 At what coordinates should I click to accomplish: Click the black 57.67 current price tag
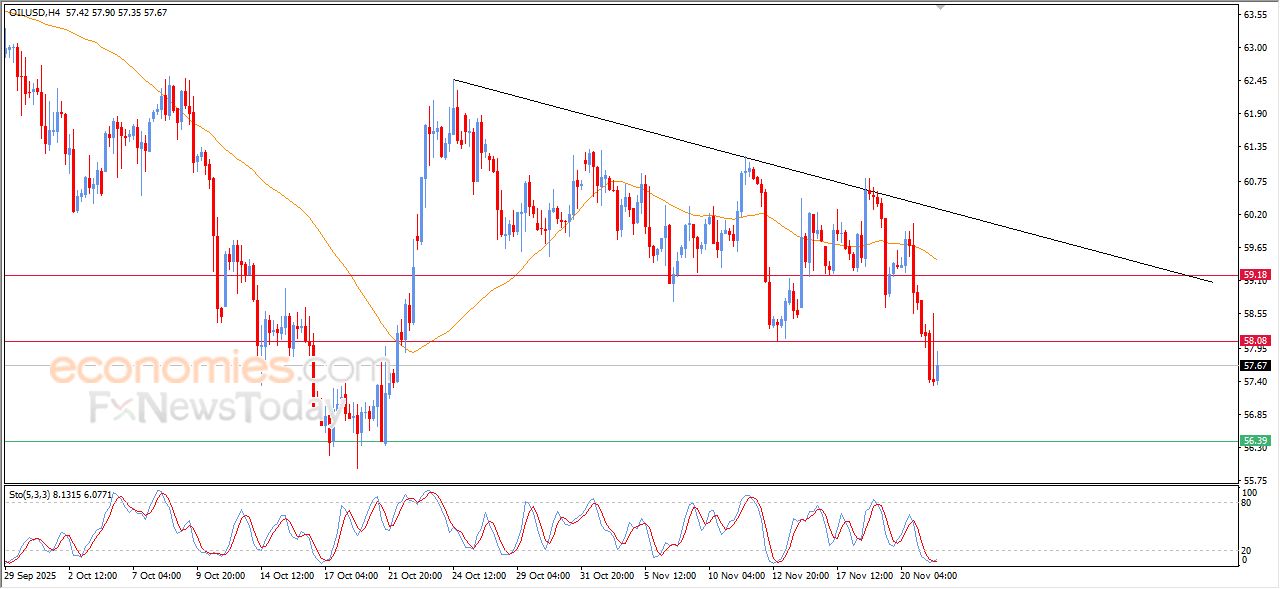tap(1254, 366)
